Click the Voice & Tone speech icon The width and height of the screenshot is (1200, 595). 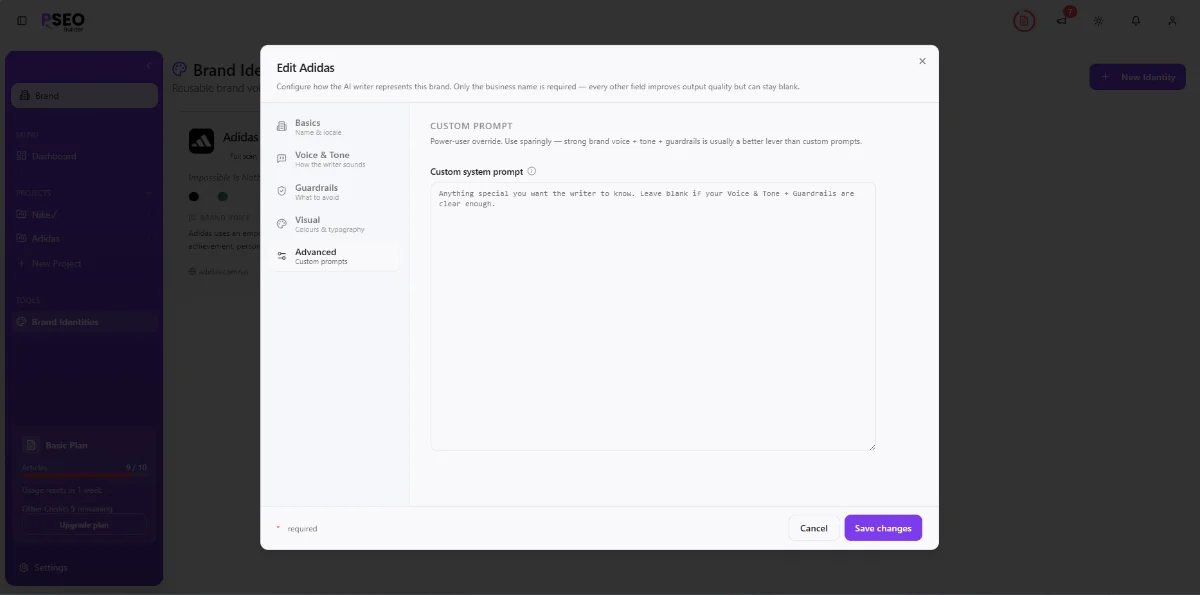(282, 158)
